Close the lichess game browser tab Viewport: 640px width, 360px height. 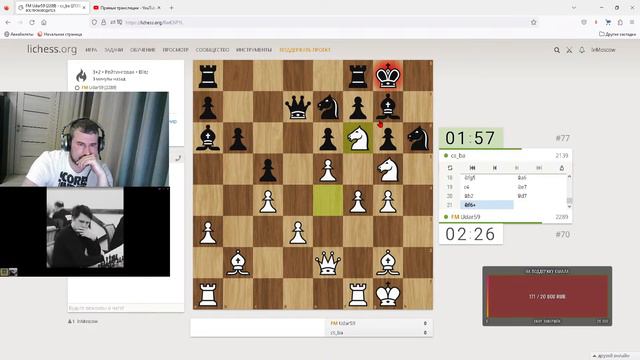tap(84, 7)
